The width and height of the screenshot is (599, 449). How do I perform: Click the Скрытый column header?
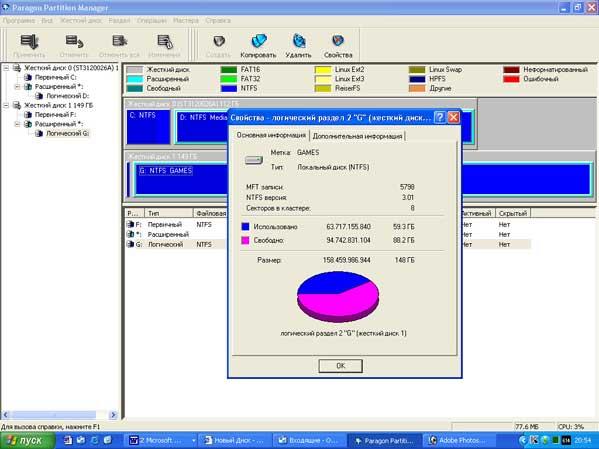513,213
